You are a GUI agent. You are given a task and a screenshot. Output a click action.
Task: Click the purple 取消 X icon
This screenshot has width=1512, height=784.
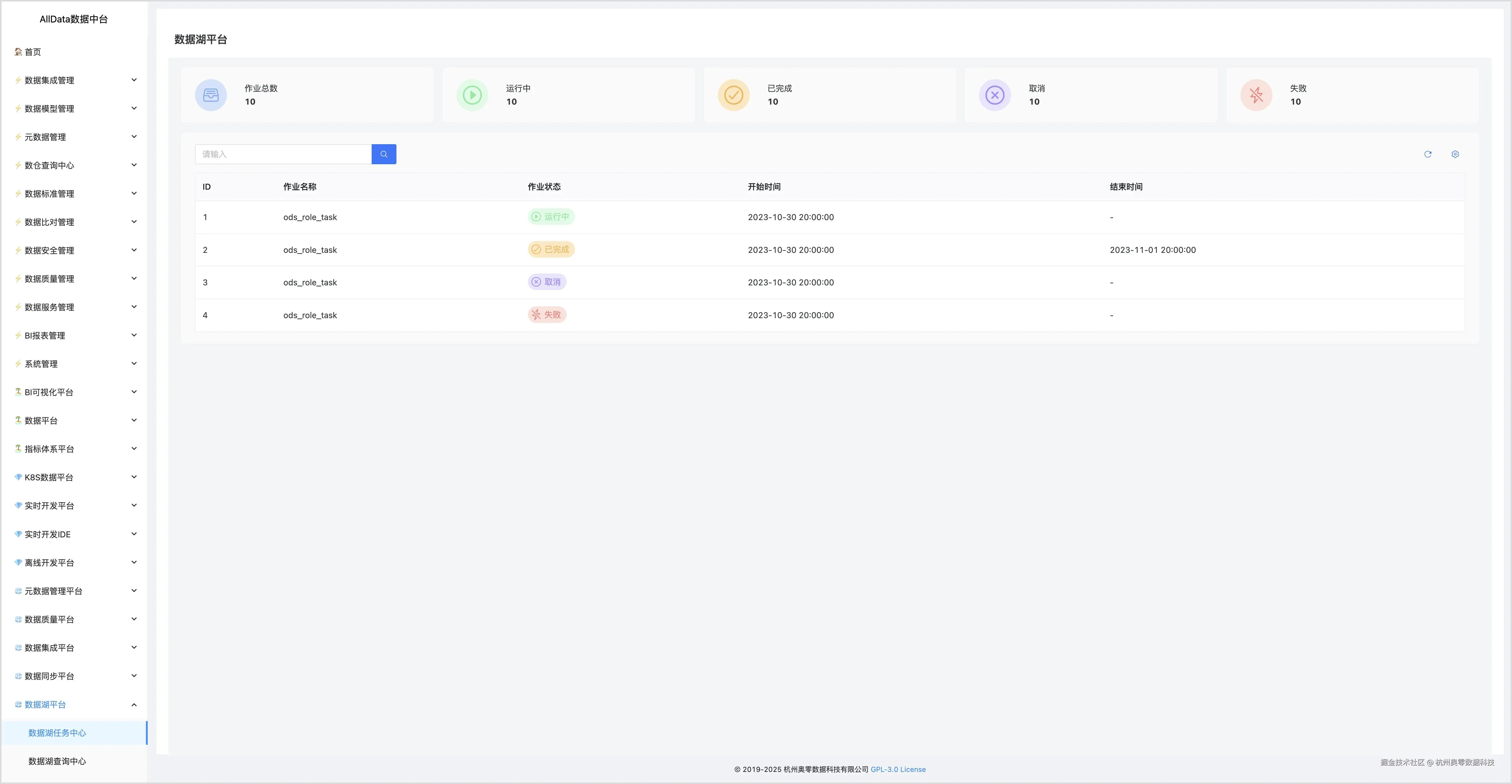click(x=994, y=95)
